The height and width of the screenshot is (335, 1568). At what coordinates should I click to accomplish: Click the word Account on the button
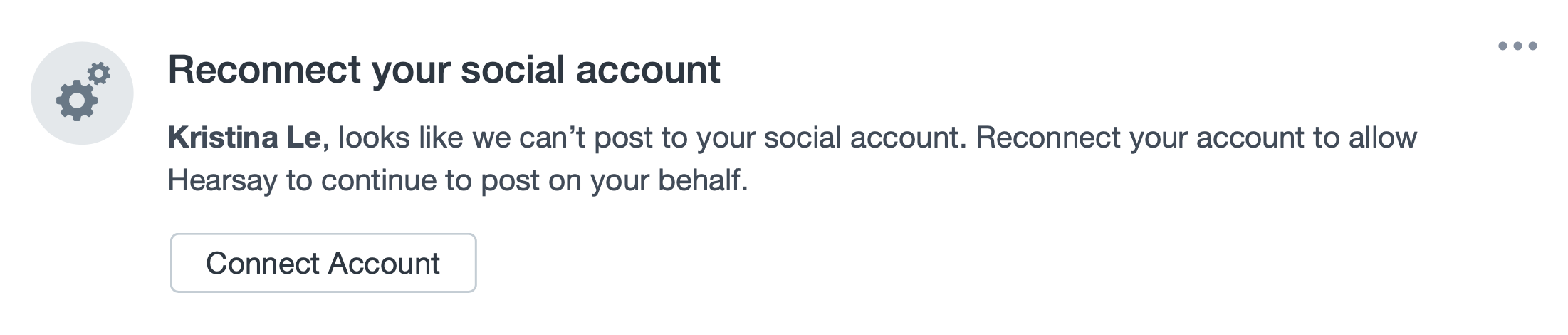click(384, 264)
